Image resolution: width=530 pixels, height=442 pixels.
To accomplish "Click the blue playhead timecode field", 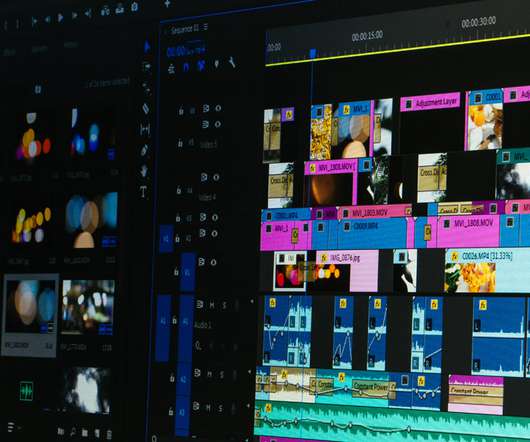I will (186, 51).
